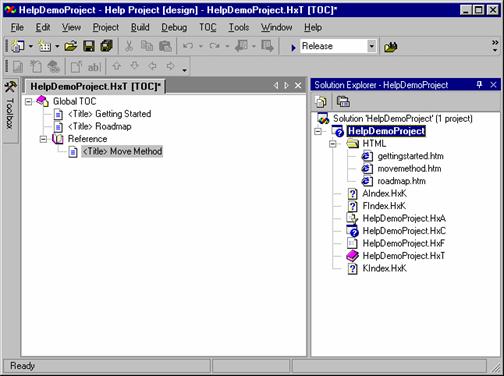Click the new page icon left of abl

[x=76, y=67]
